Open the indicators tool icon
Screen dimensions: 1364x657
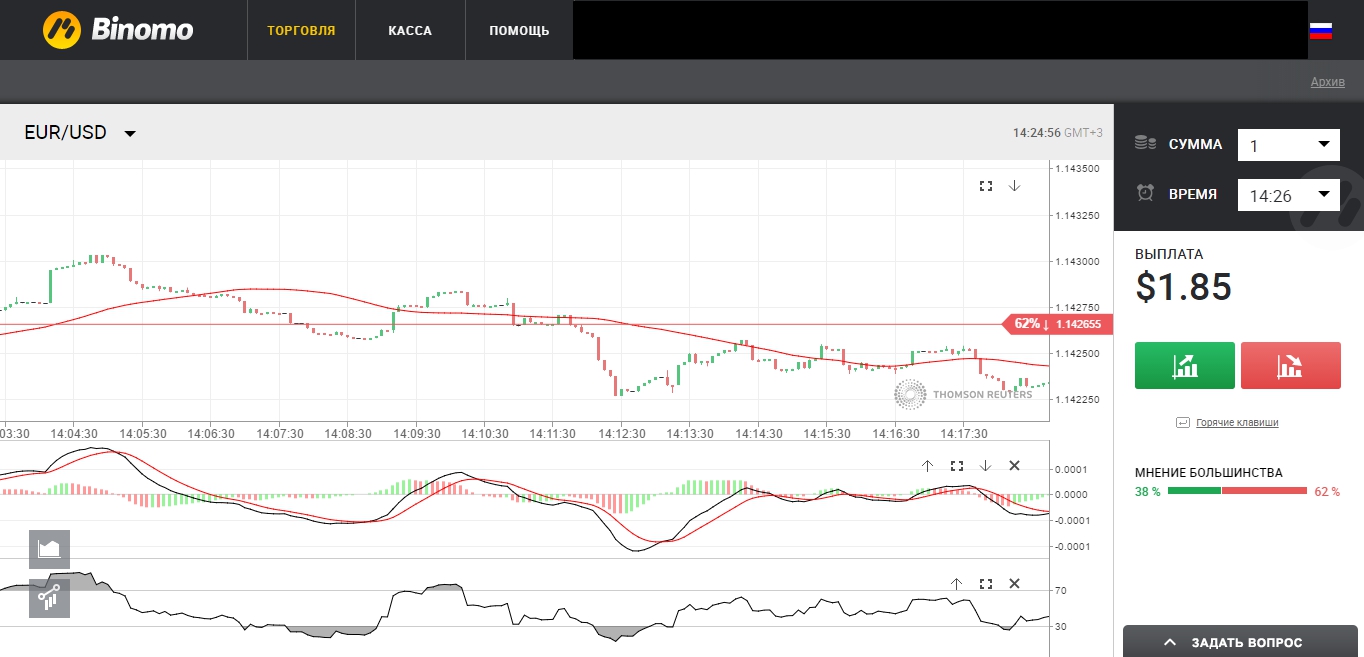point(49,598)
